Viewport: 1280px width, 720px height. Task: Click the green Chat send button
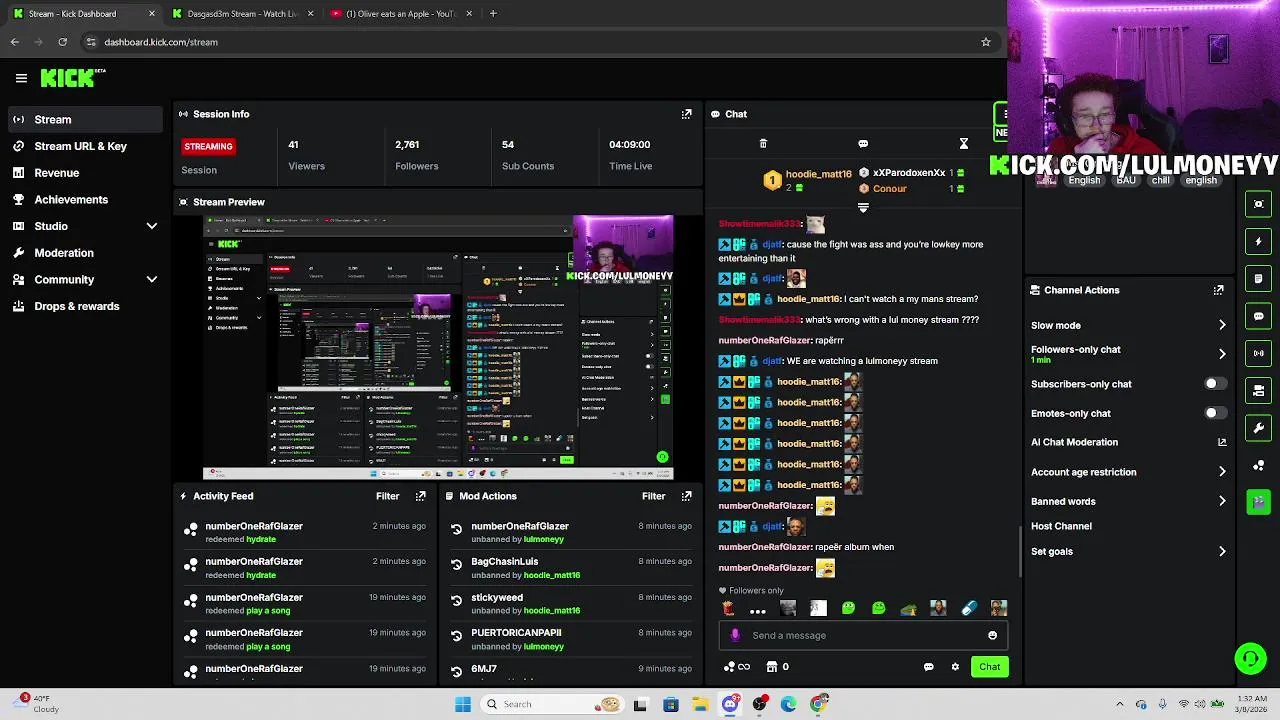pos(989,667)
